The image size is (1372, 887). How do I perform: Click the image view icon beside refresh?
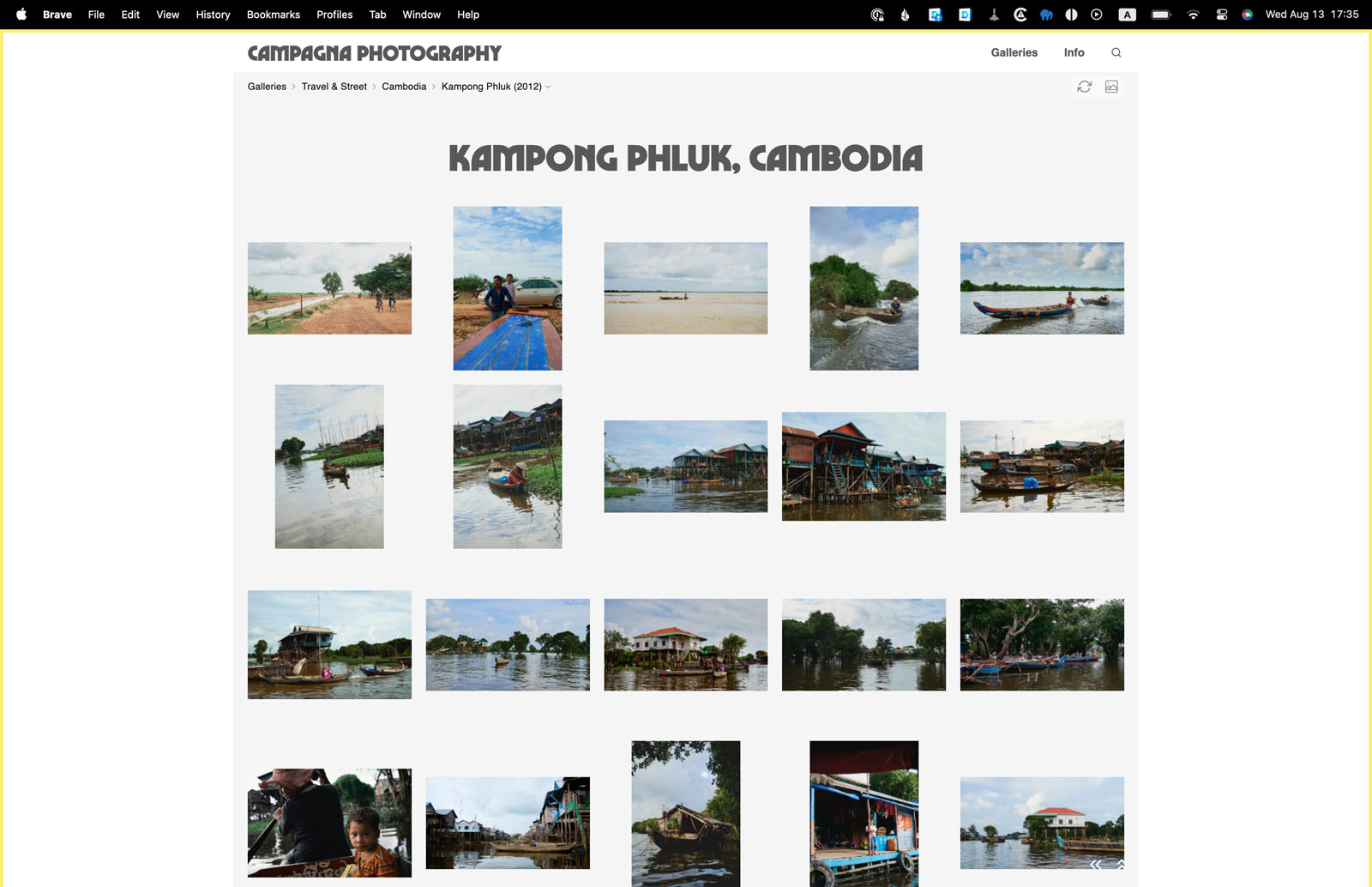1111,87
